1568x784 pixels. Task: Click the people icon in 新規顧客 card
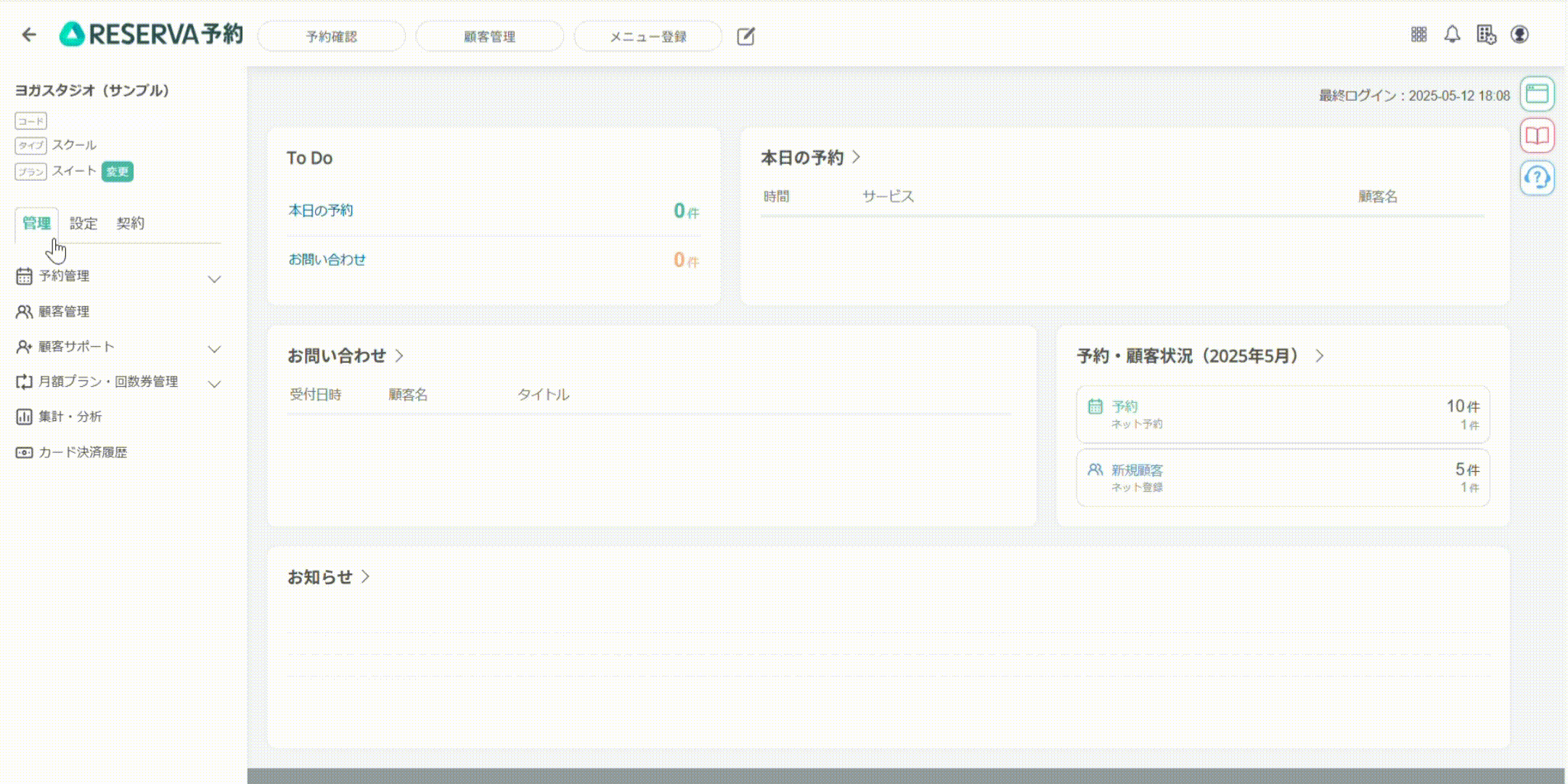click(x=1095, y=470)
